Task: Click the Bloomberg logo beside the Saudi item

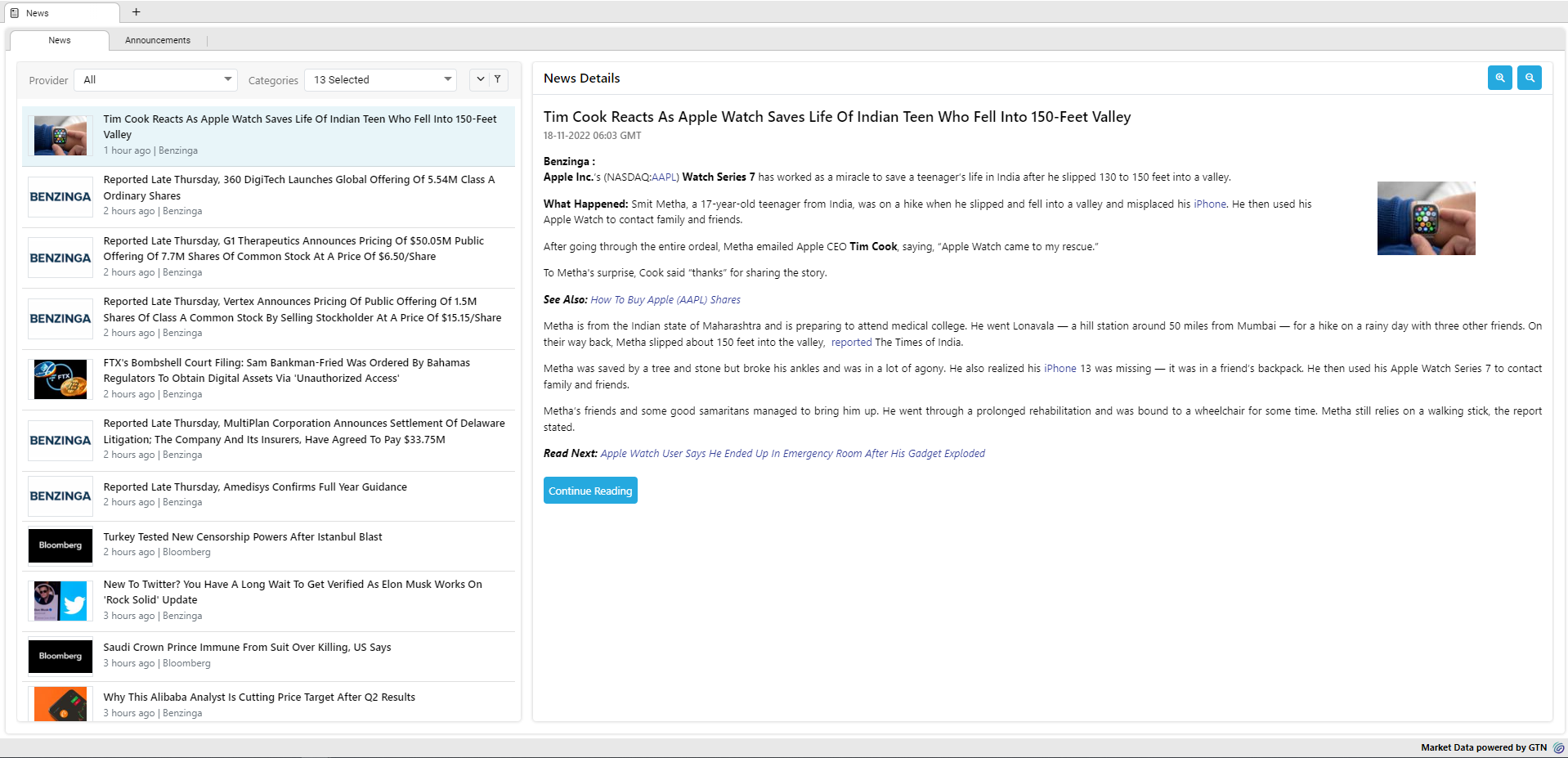Action: coord(60,657)
